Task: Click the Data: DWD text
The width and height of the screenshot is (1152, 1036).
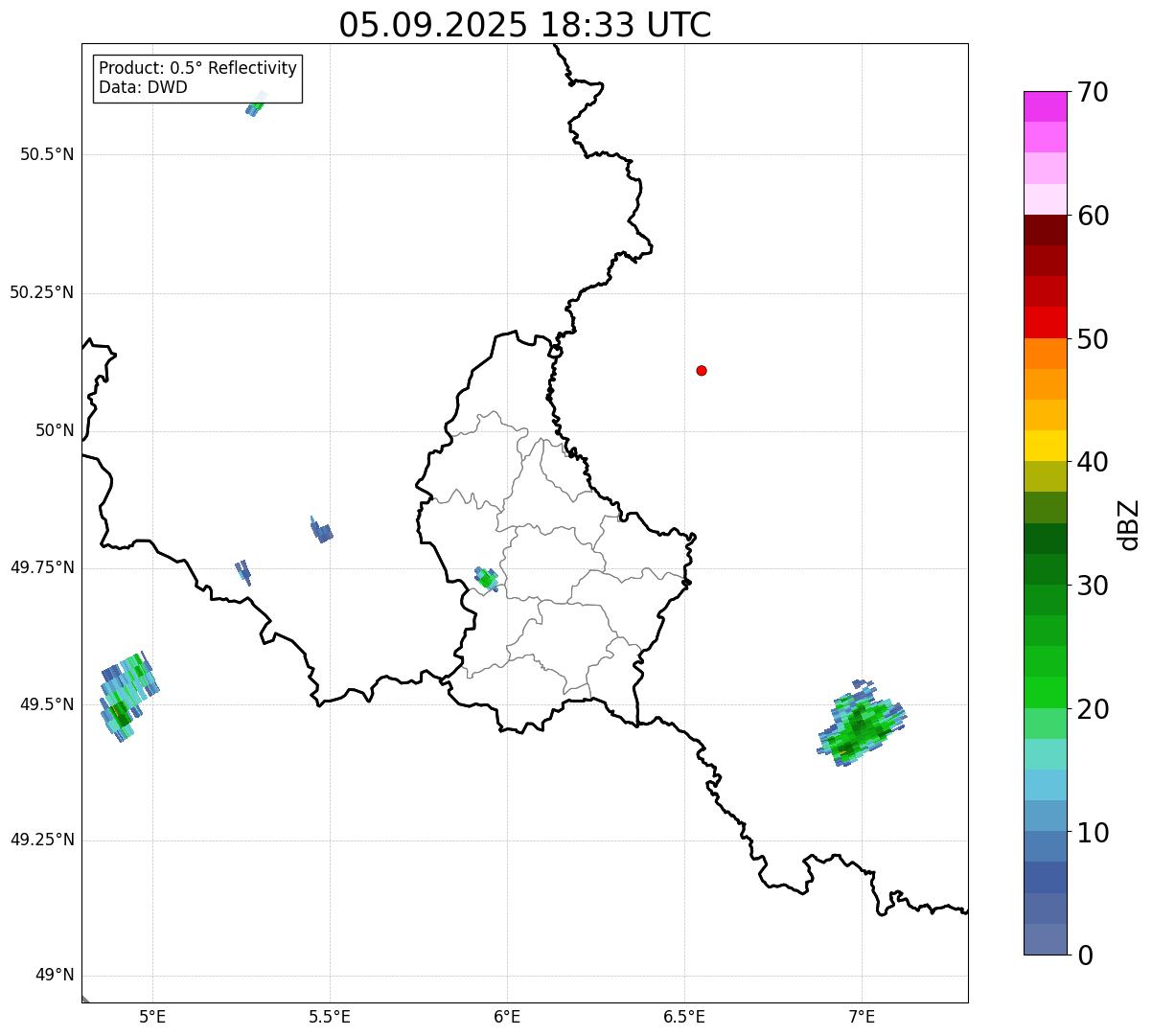Action: [143, 87]
